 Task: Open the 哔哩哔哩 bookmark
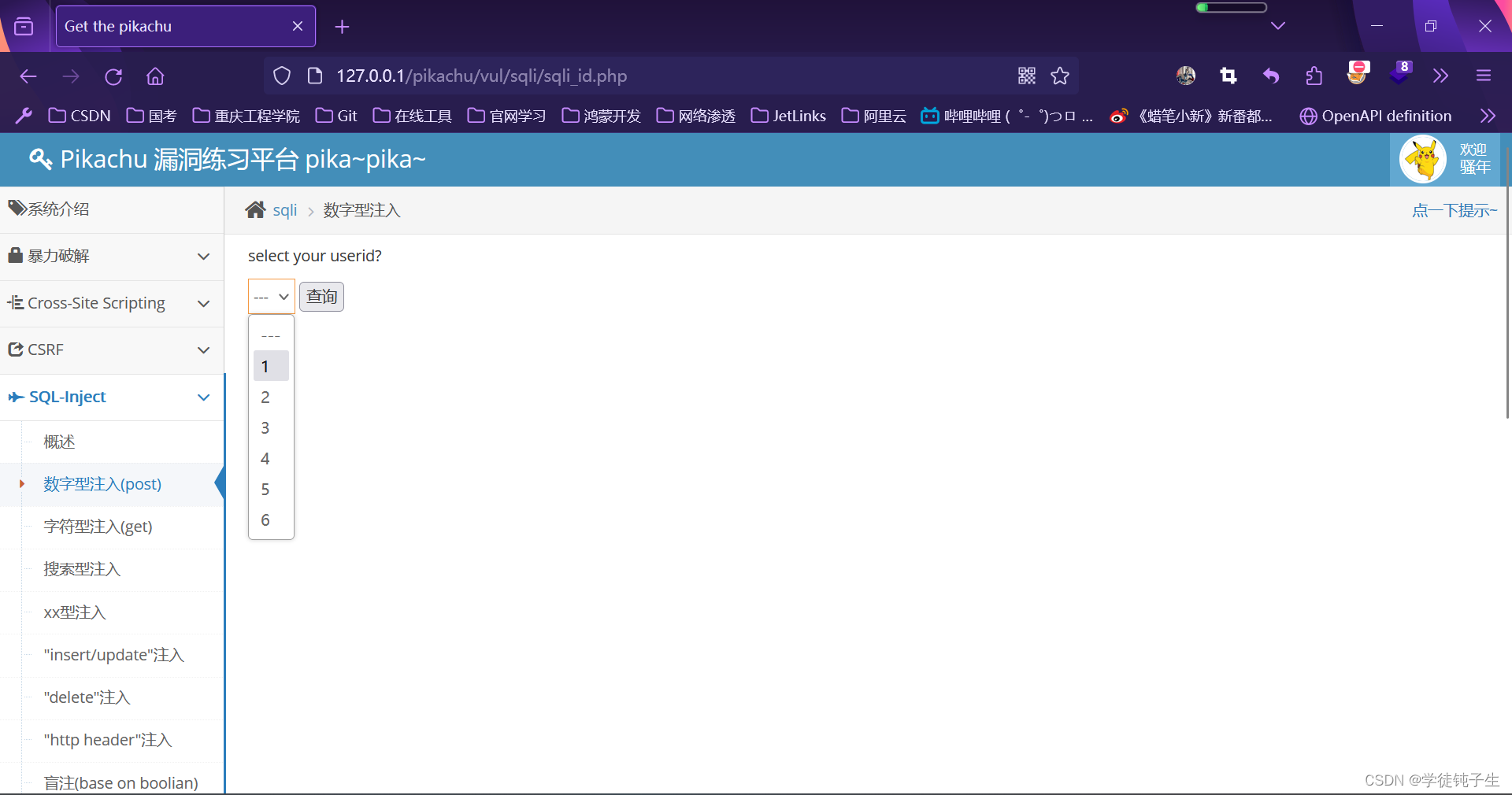(1007, 116)
